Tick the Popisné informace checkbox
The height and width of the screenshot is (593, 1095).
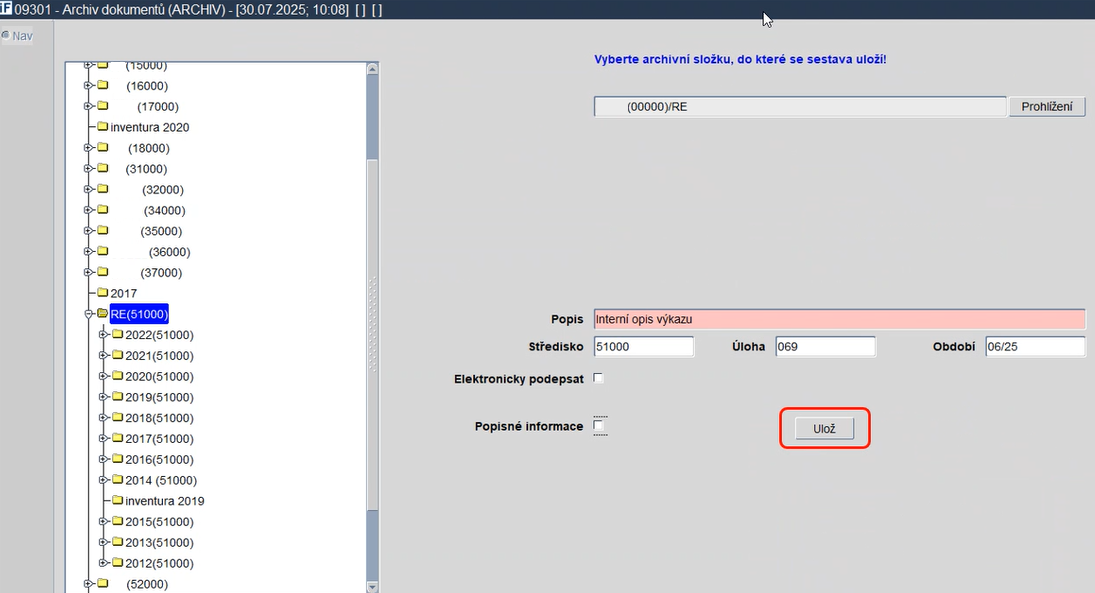point(598,425)
